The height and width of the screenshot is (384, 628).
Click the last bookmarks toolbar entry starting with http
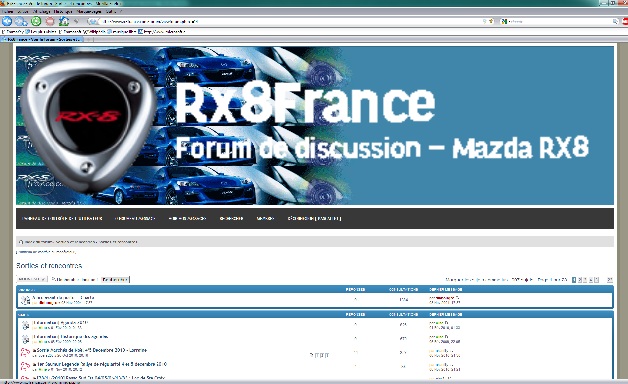[161, 31]
